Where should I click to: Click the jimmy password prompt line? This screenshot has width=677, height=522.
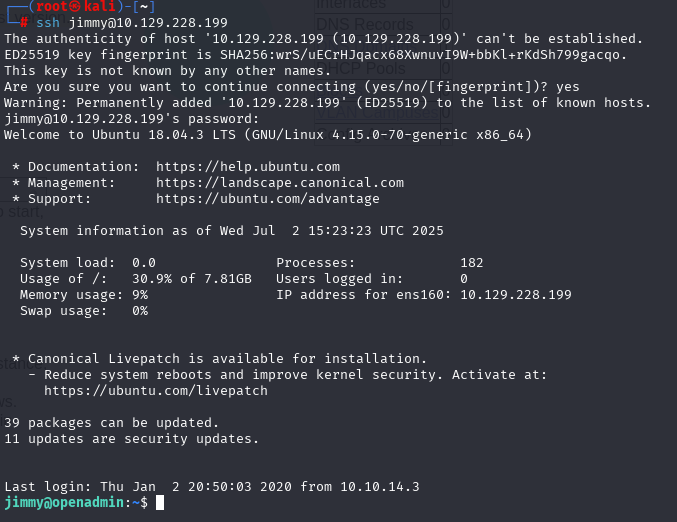(132, 119)
